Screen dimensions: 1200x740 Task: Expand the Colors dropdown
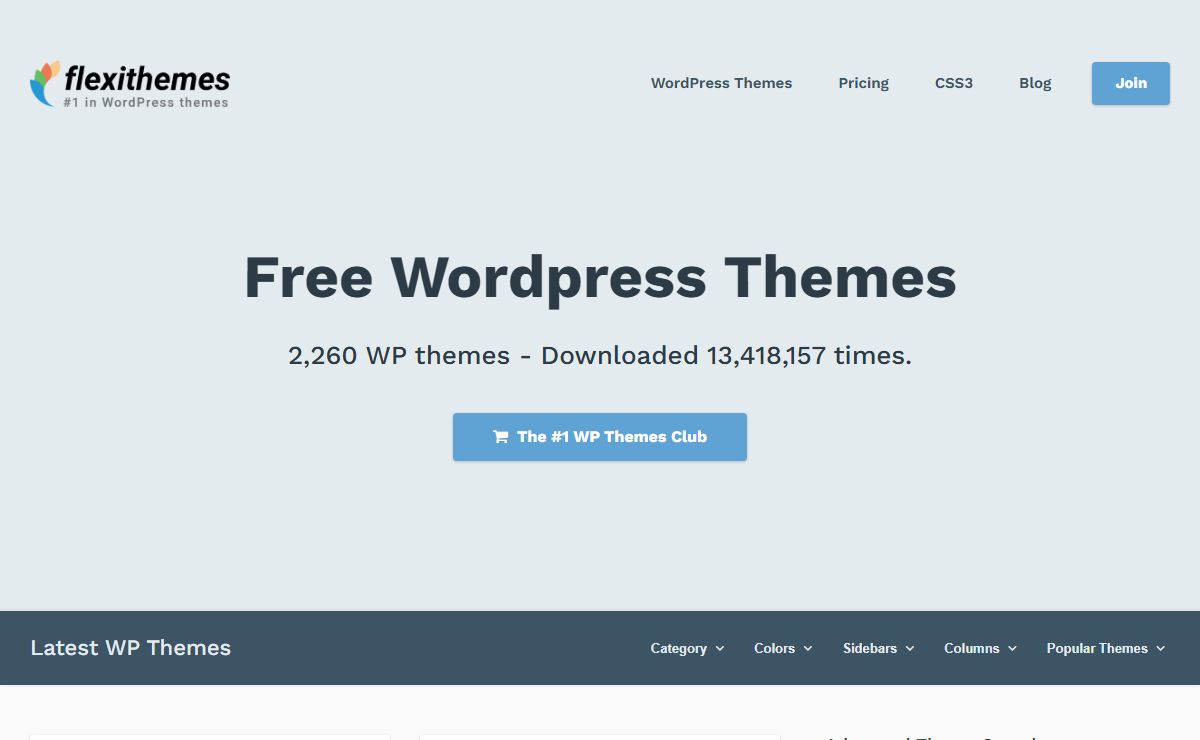tap(783, 648)
